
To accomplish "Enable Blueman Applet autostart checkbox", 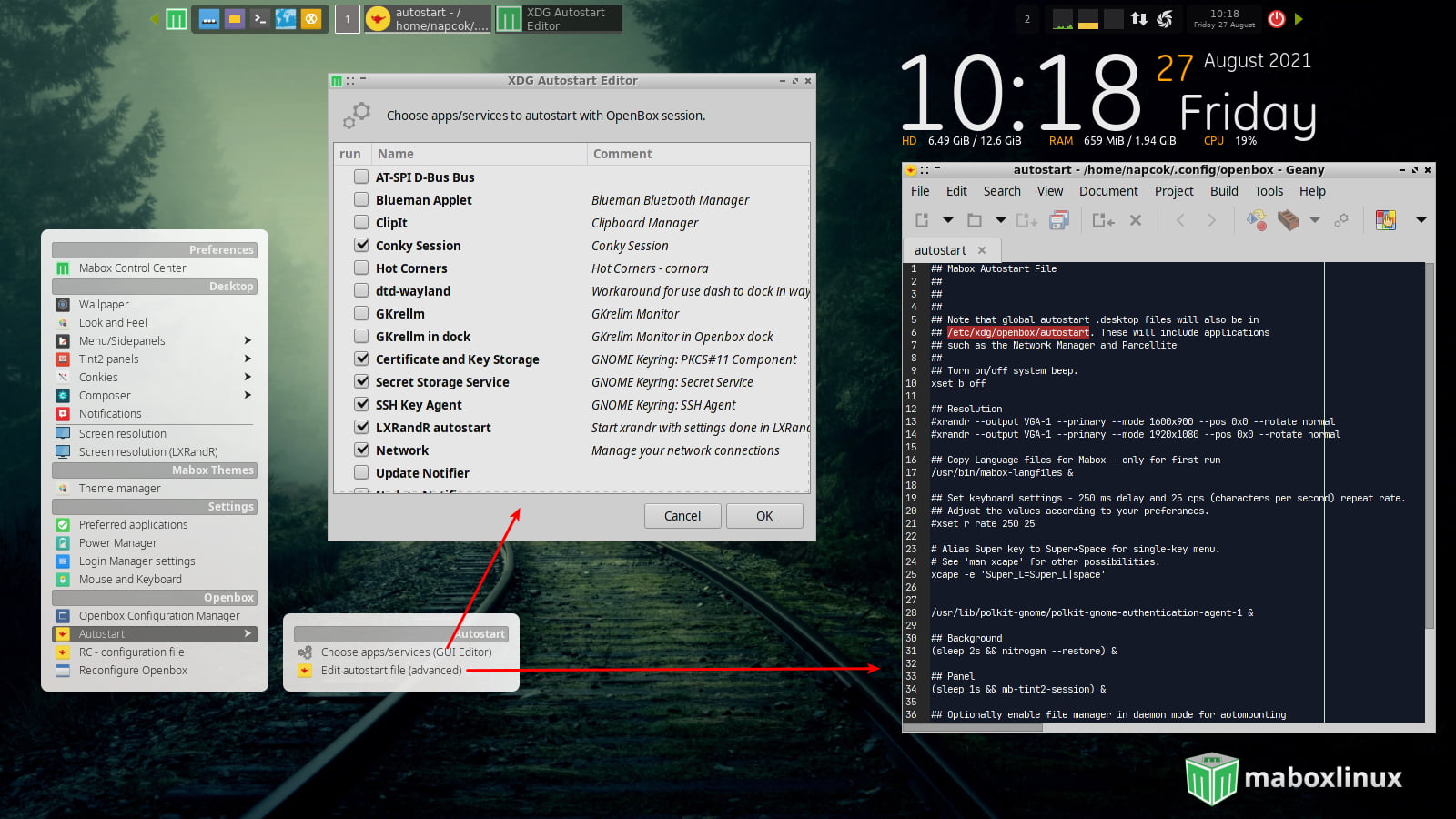I will (361, 199).
